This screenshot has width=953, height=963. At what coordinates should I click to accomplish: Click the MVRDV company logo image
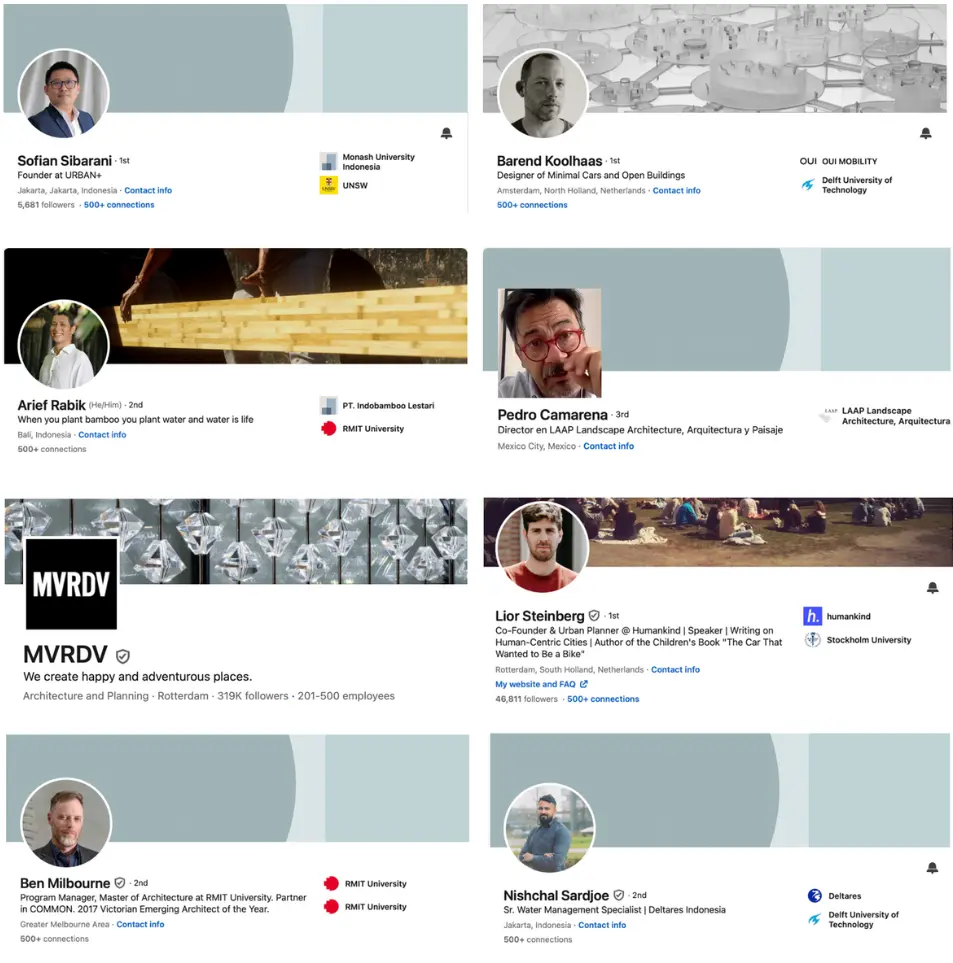pos(71,583)
